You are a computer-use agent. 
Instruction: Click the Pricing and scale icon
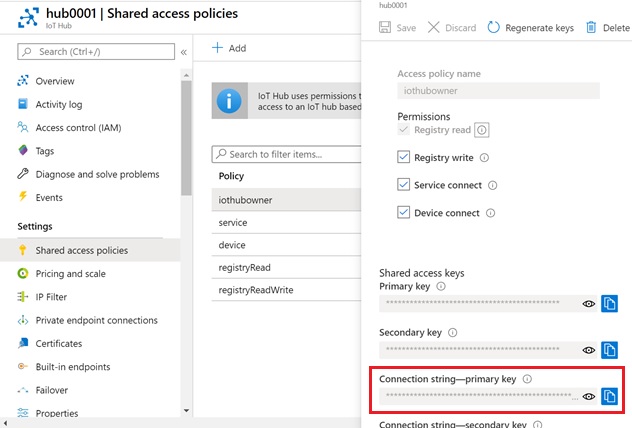click(x=23, y=274)
